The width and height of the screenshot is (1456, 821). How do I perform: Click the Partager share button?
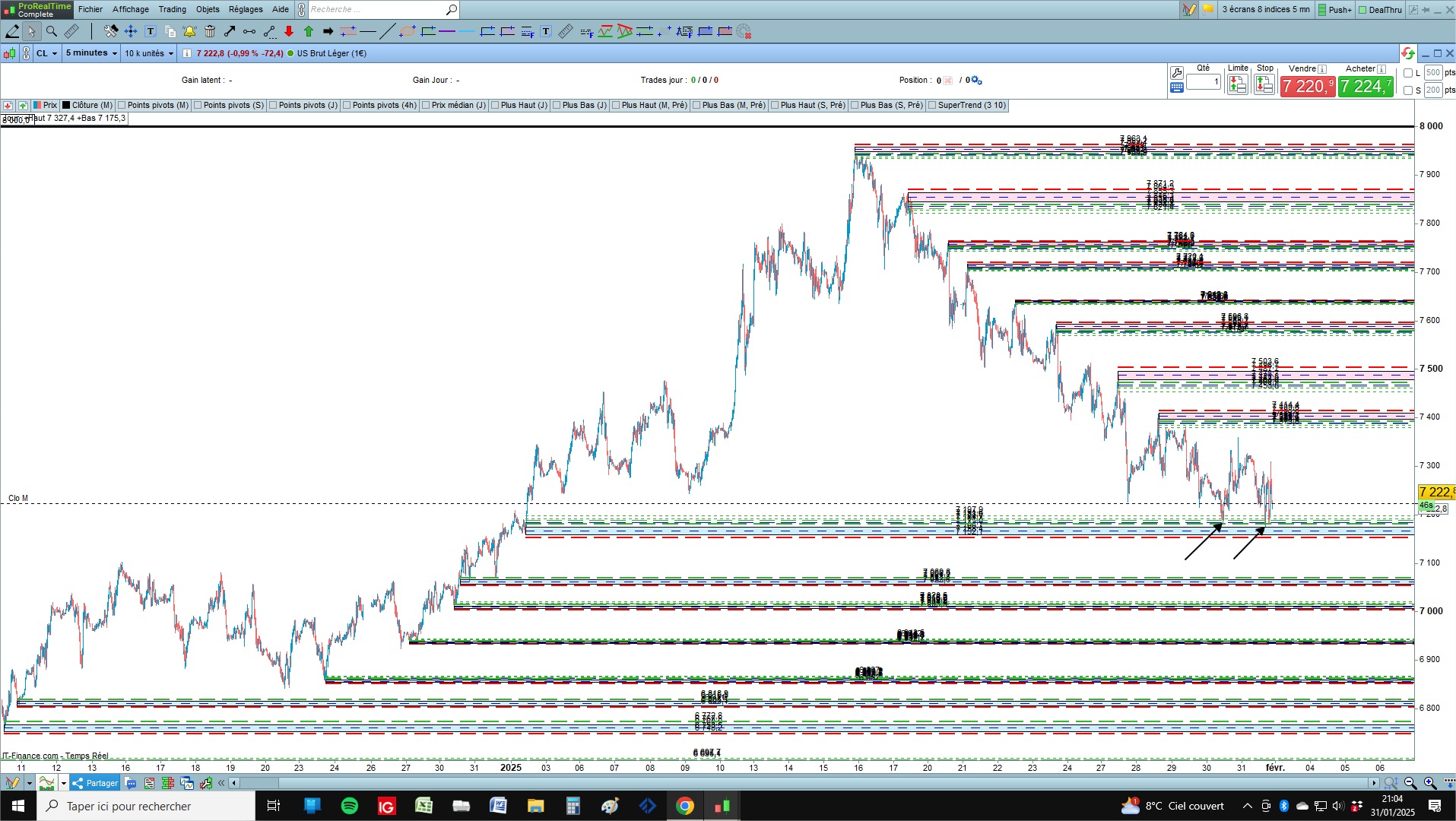[x=95, y=783]
